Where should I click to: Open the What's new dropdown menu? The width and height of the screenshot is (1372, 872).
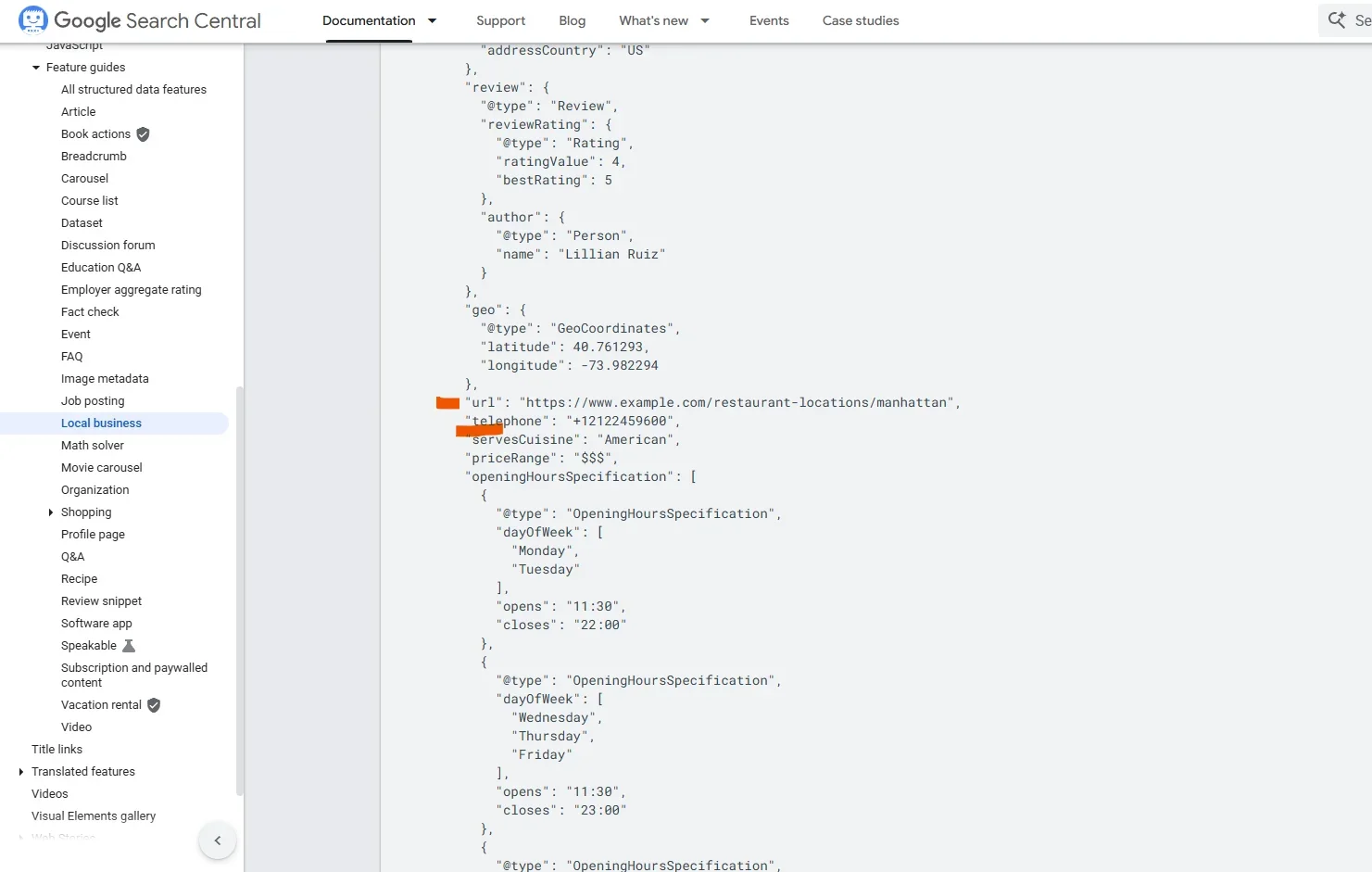coord(704,20)
